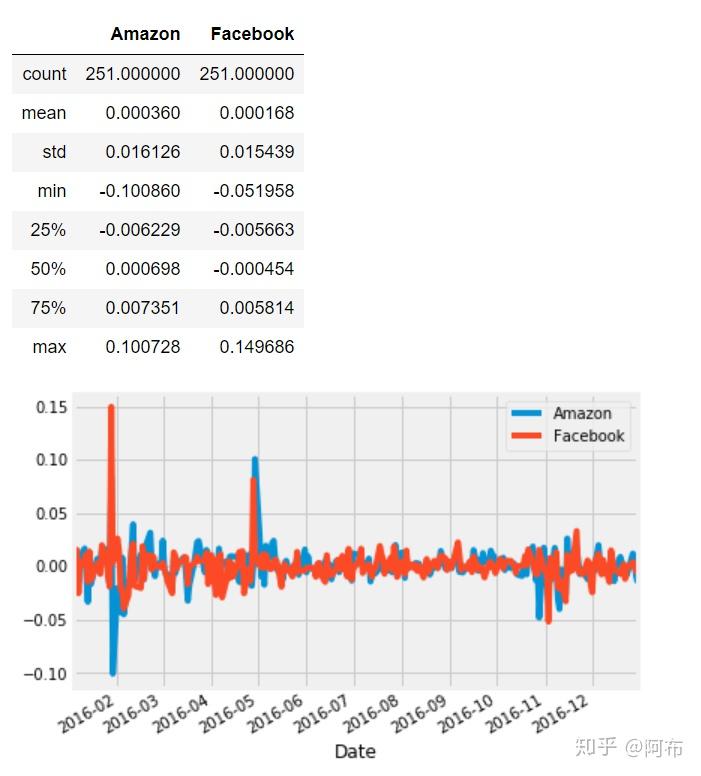The image size is (701, 776).
Task: Click the 2016-07 x-axis tick label
Action: coord(323,715)
